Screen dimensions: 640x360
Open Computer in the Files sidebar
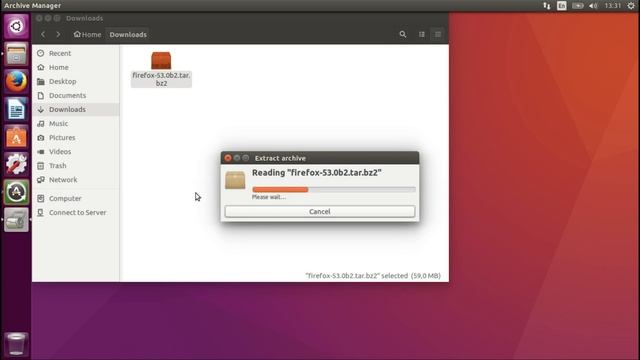[76, 198]
